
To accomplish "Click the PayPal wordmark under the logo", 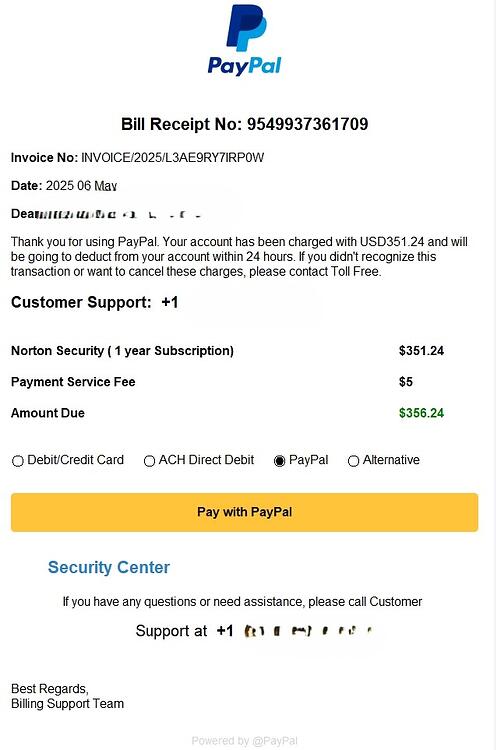I will pyautogui.click(x=244, y=66).
